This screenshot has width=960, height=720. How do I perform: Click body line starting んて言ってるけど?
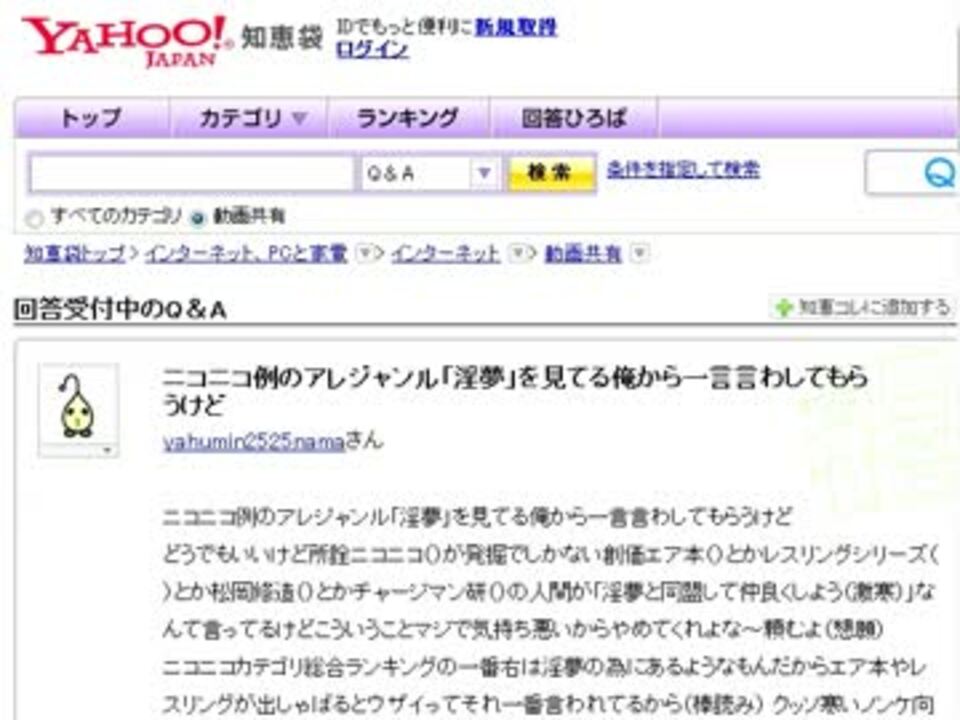[x=523, y=629]
